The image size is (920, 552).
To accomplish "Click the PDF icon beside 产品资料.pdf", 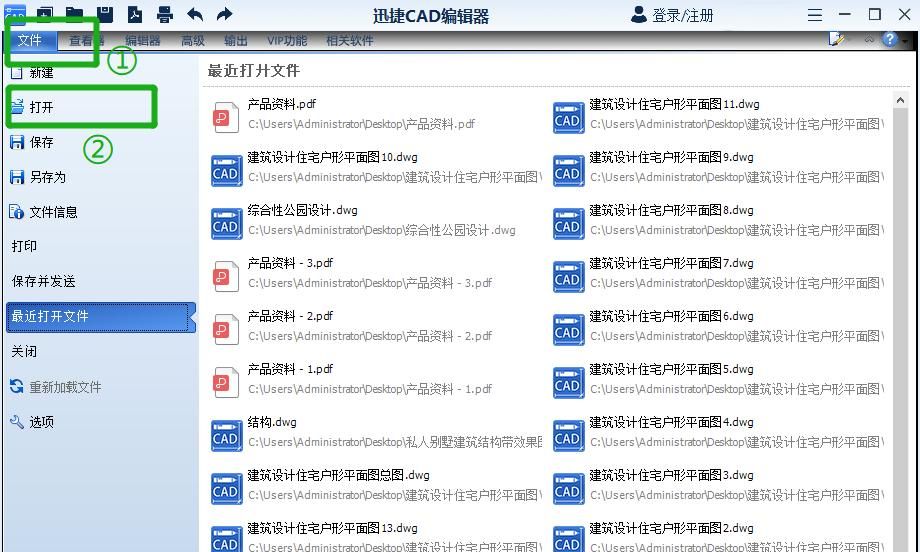I will pyautogui.click(x=226, y=117).
